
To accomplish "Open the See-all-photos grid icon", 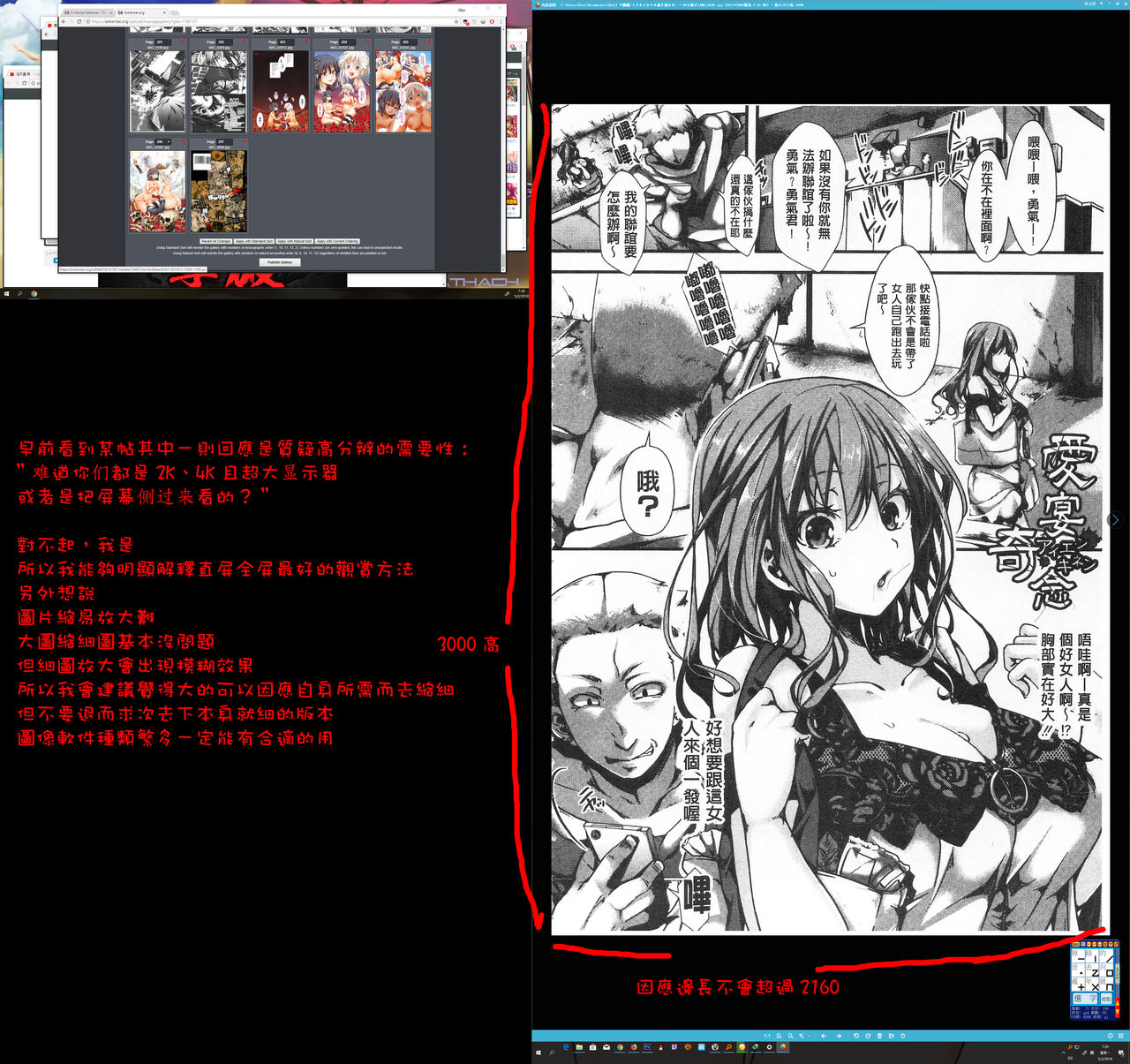I will tap(1121, 1036).
